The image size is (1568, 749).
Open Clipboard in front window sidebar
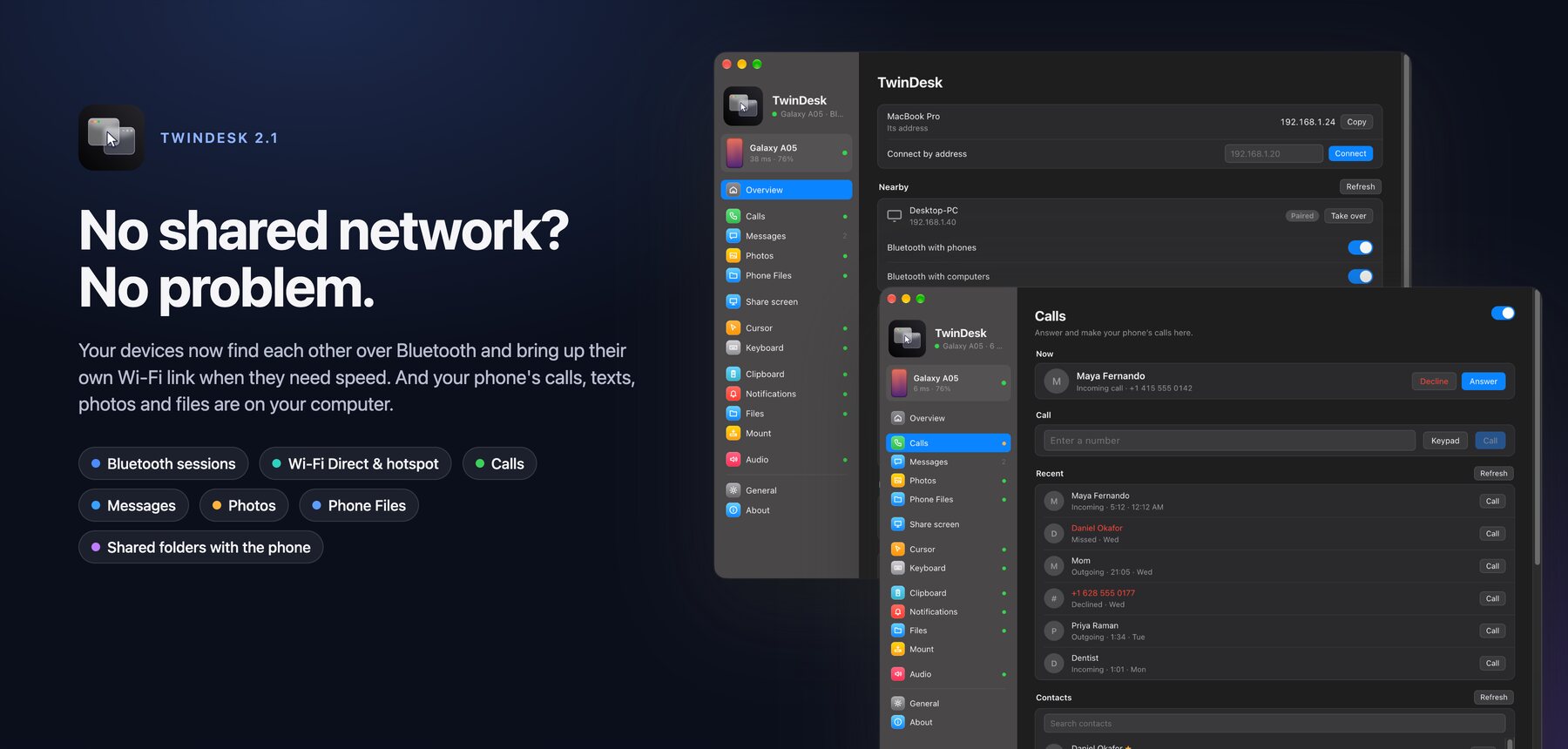(948, 593)
